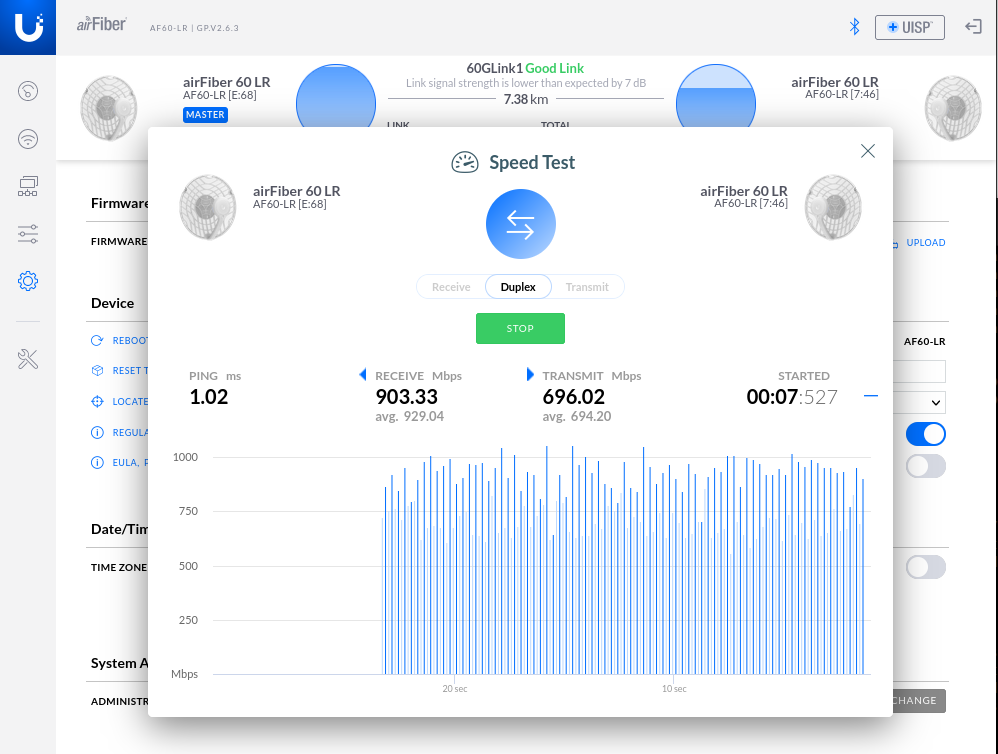
Task: Select the Transmit test mode
Action: coord(587,287)
